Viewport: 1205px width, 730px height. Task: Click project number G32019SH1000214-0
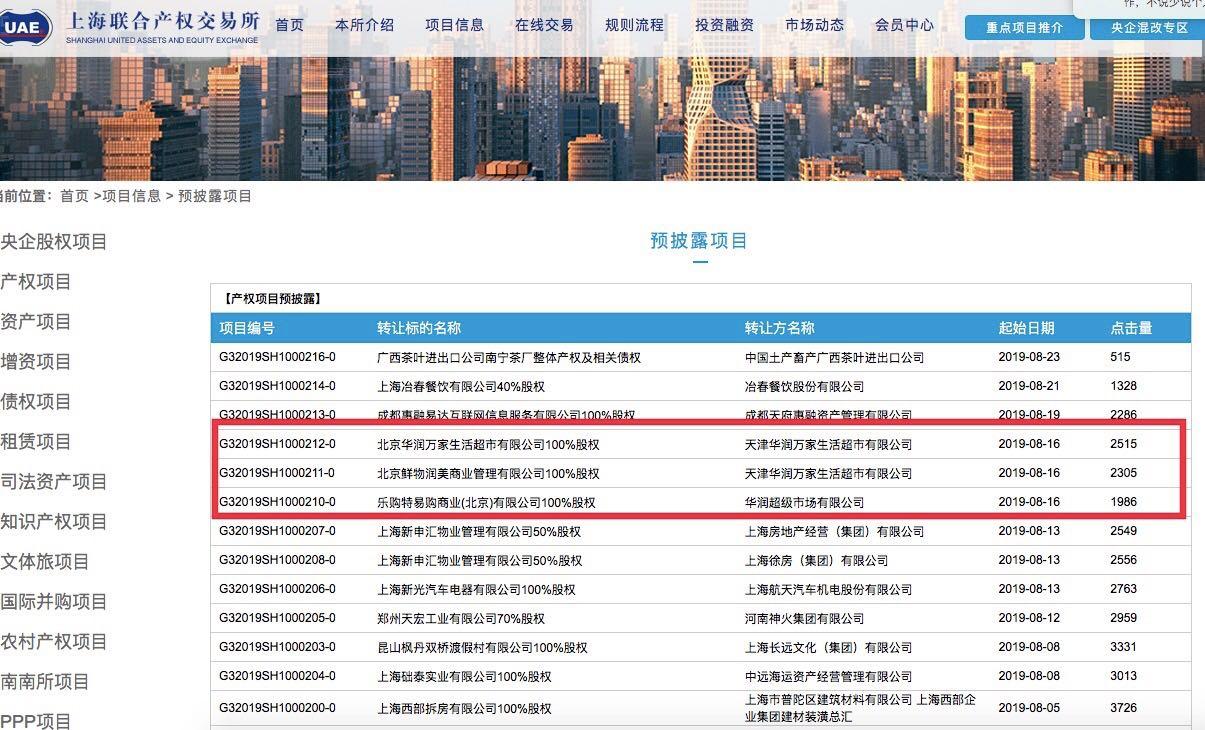(x=277, y=386)
